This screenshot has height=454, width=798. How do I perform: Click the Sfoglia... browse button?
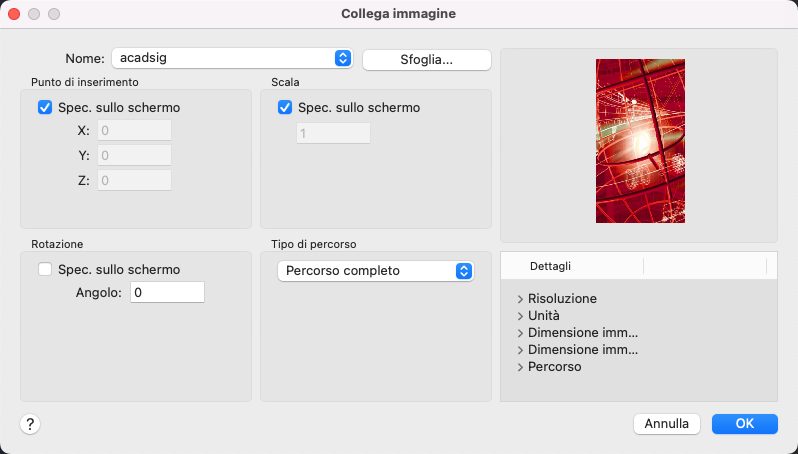coord(426,59)
